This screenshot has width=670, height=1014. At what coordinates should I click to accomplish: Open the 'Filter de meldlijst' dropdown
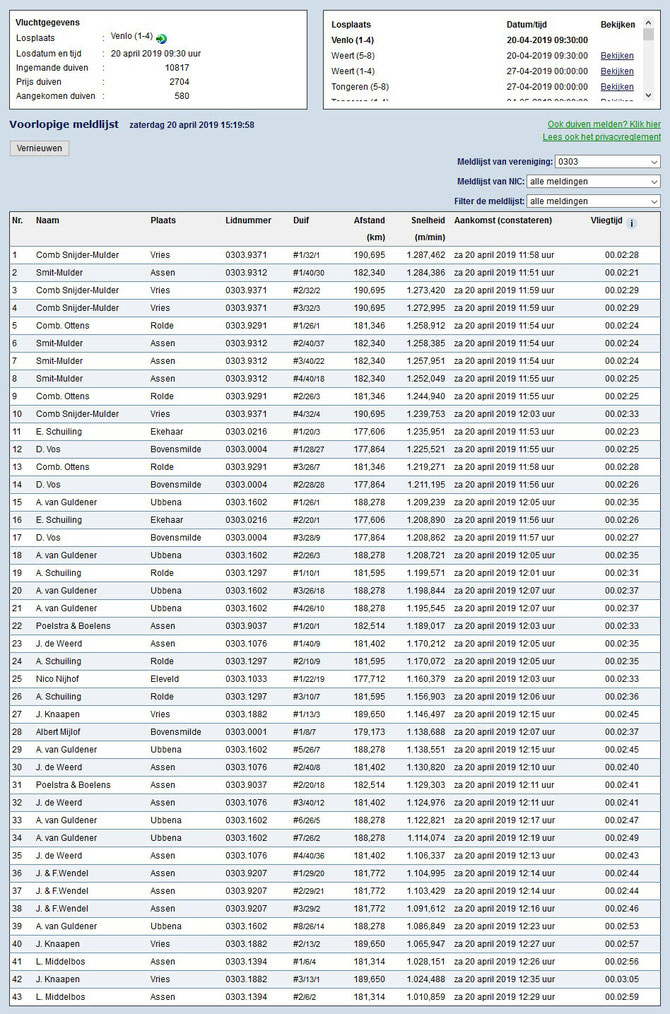pyautogui.click(x=593, y=201)
